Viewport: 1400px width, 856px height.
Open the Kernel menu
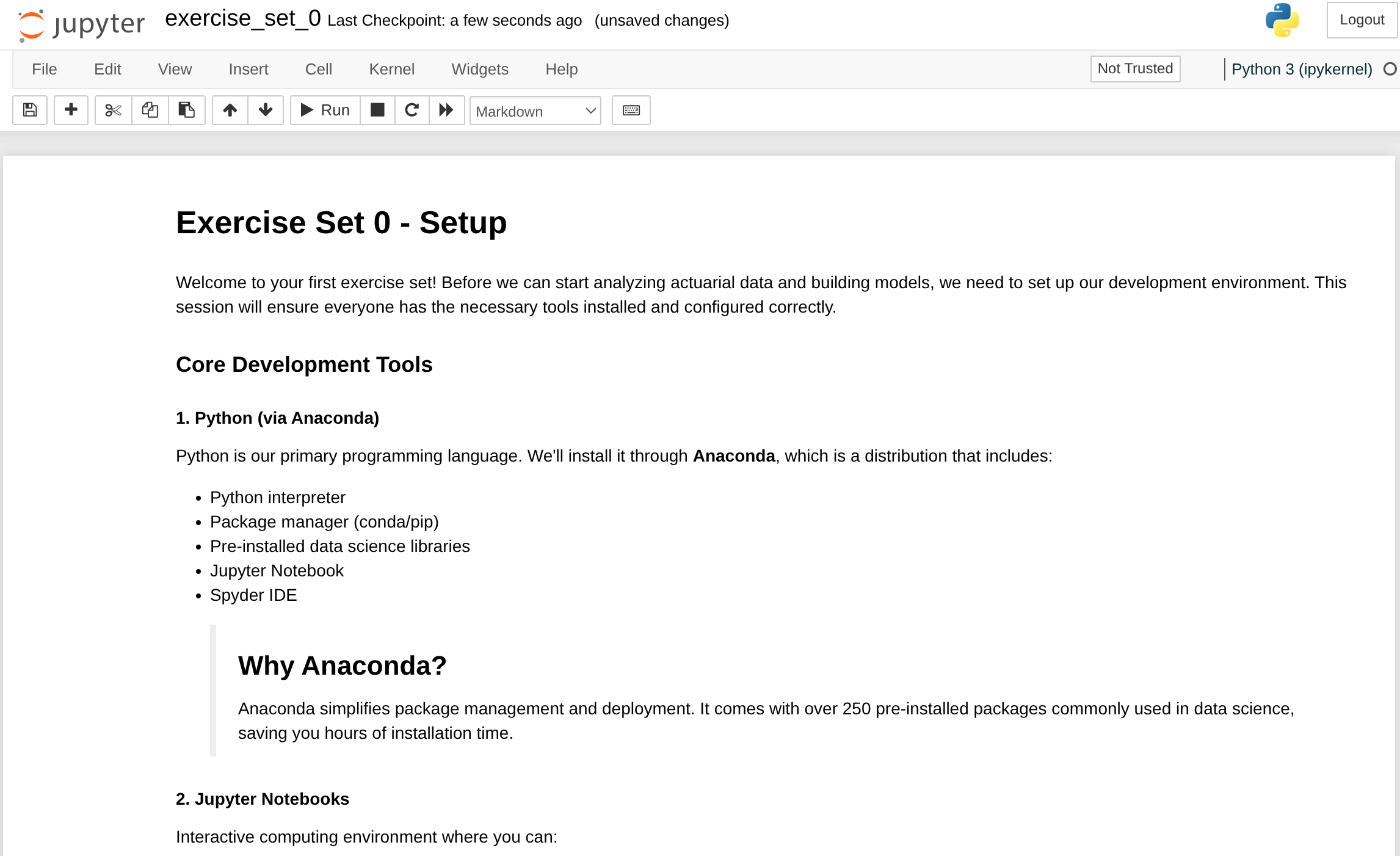point(391,69)
